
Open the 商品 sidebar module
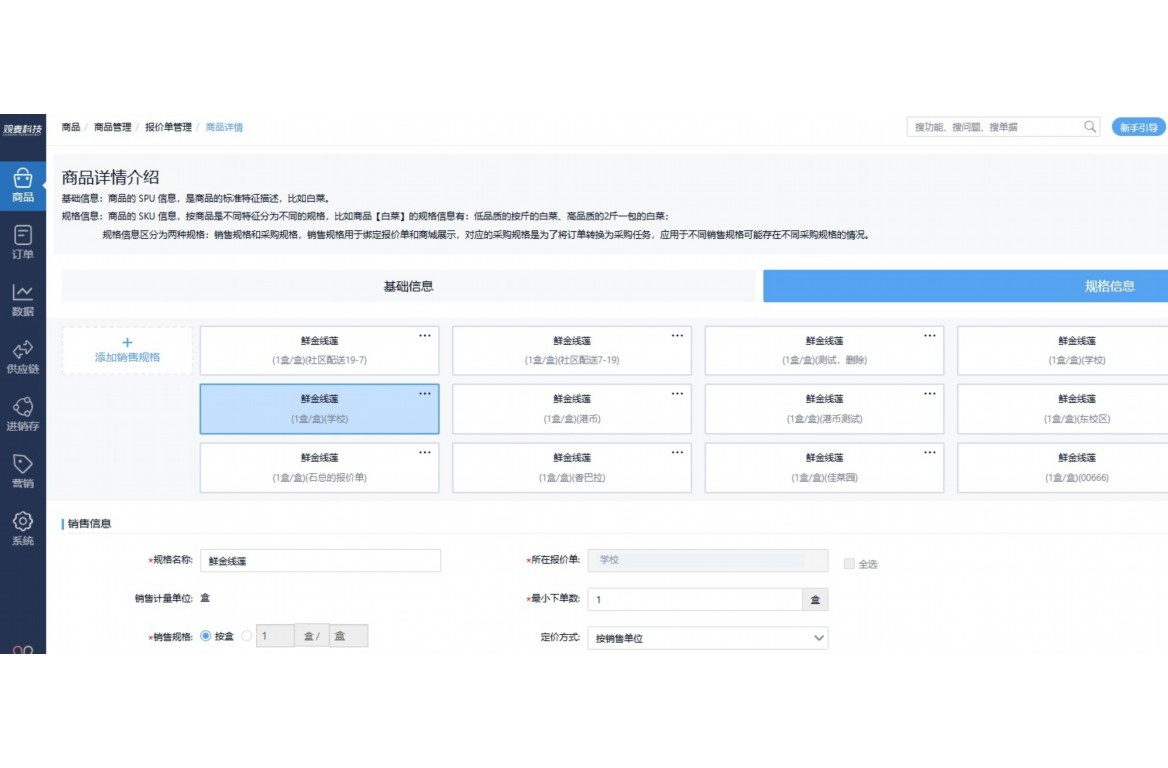22,185
